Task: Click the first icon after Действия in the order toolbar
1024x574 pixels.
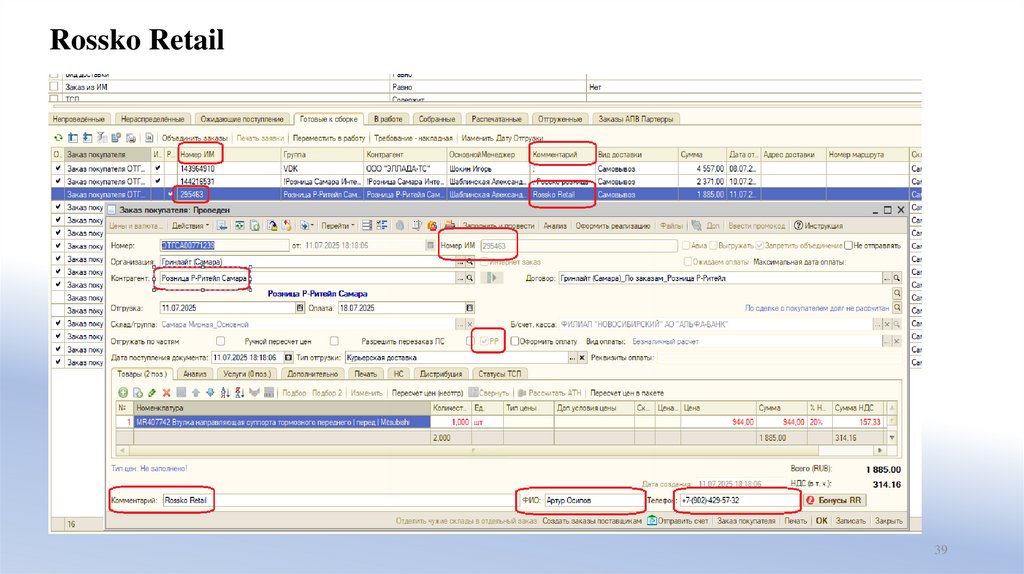Action: 223,226
